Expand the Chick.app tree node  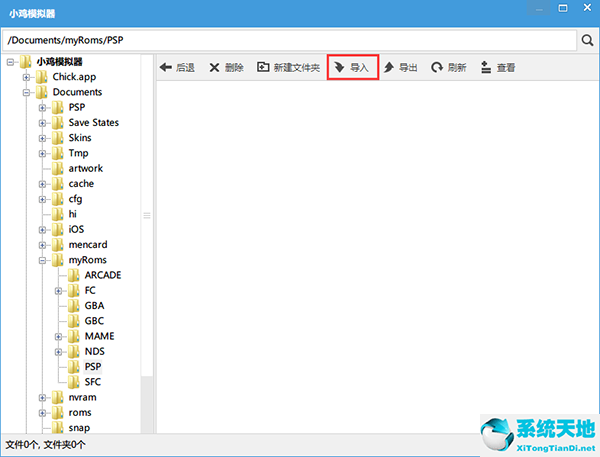click(27, 77)
